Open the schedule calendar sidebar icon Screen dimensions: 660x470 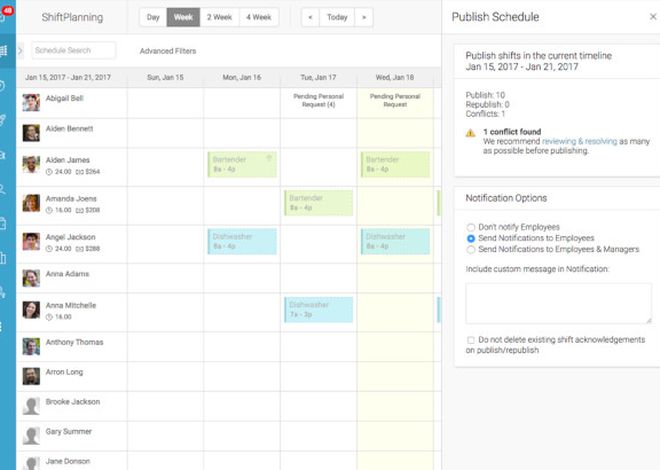pos(6,50)
